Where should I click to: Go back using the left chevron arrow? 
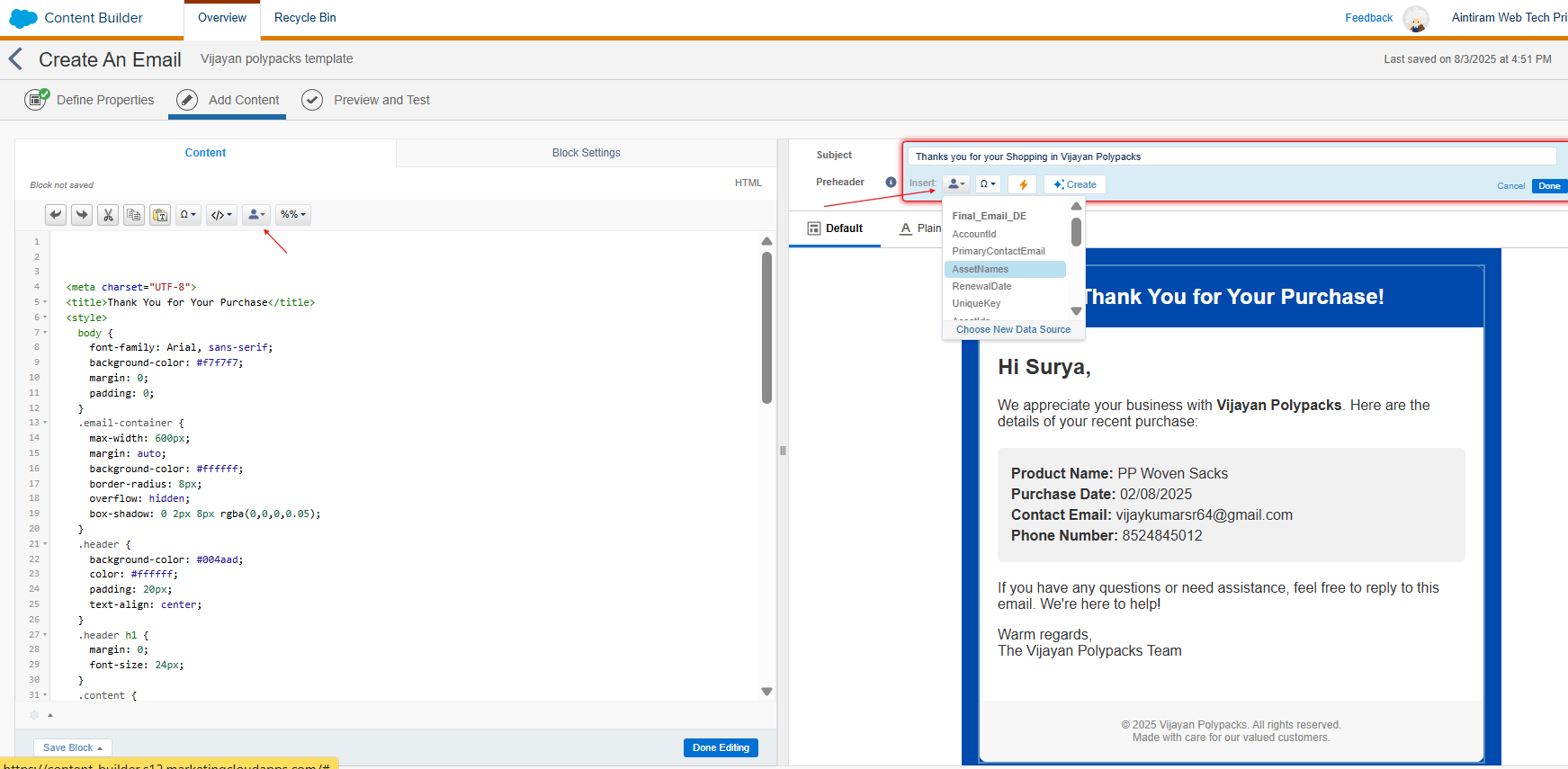point(15,59)
